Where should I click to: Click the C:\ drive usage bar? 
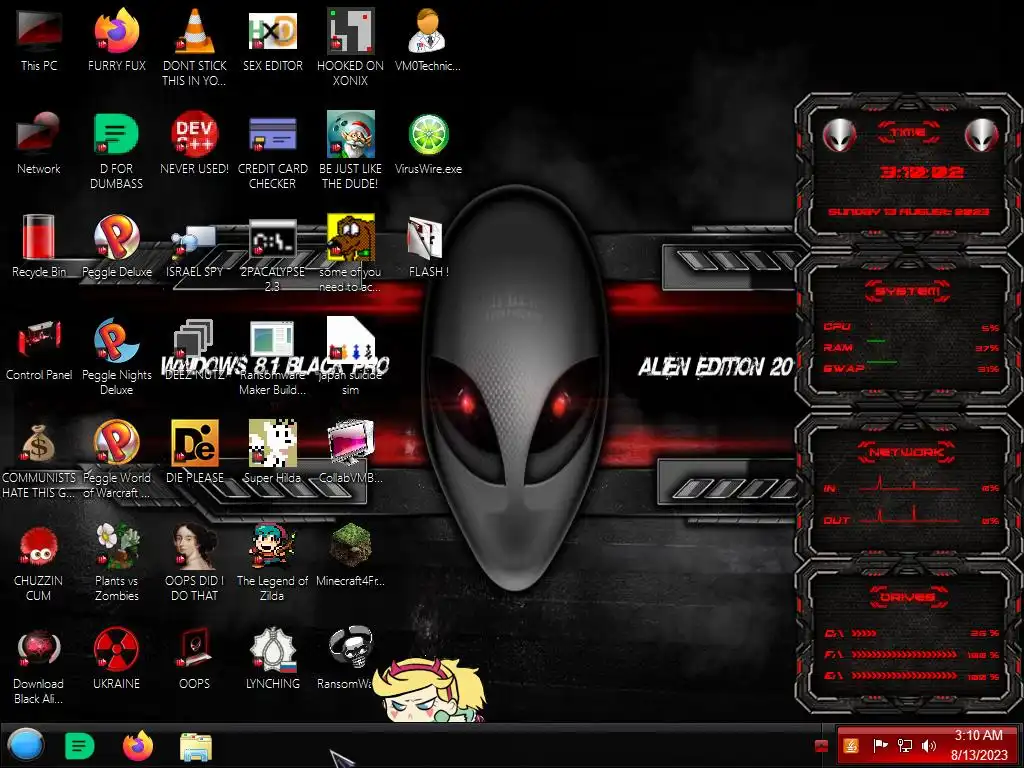click(863, 633)
